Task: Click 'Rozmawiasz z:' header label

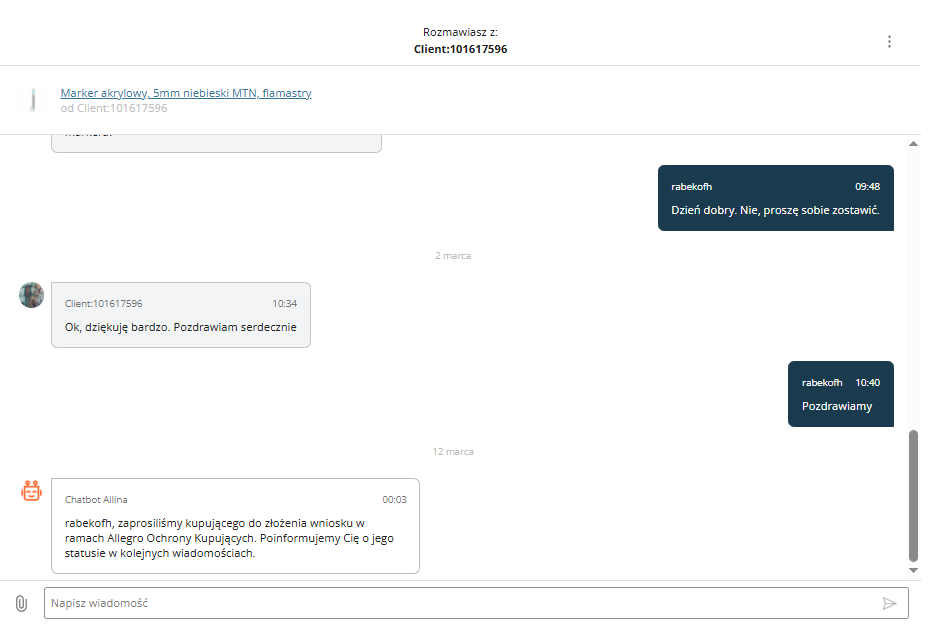Action: coord(460,32)
